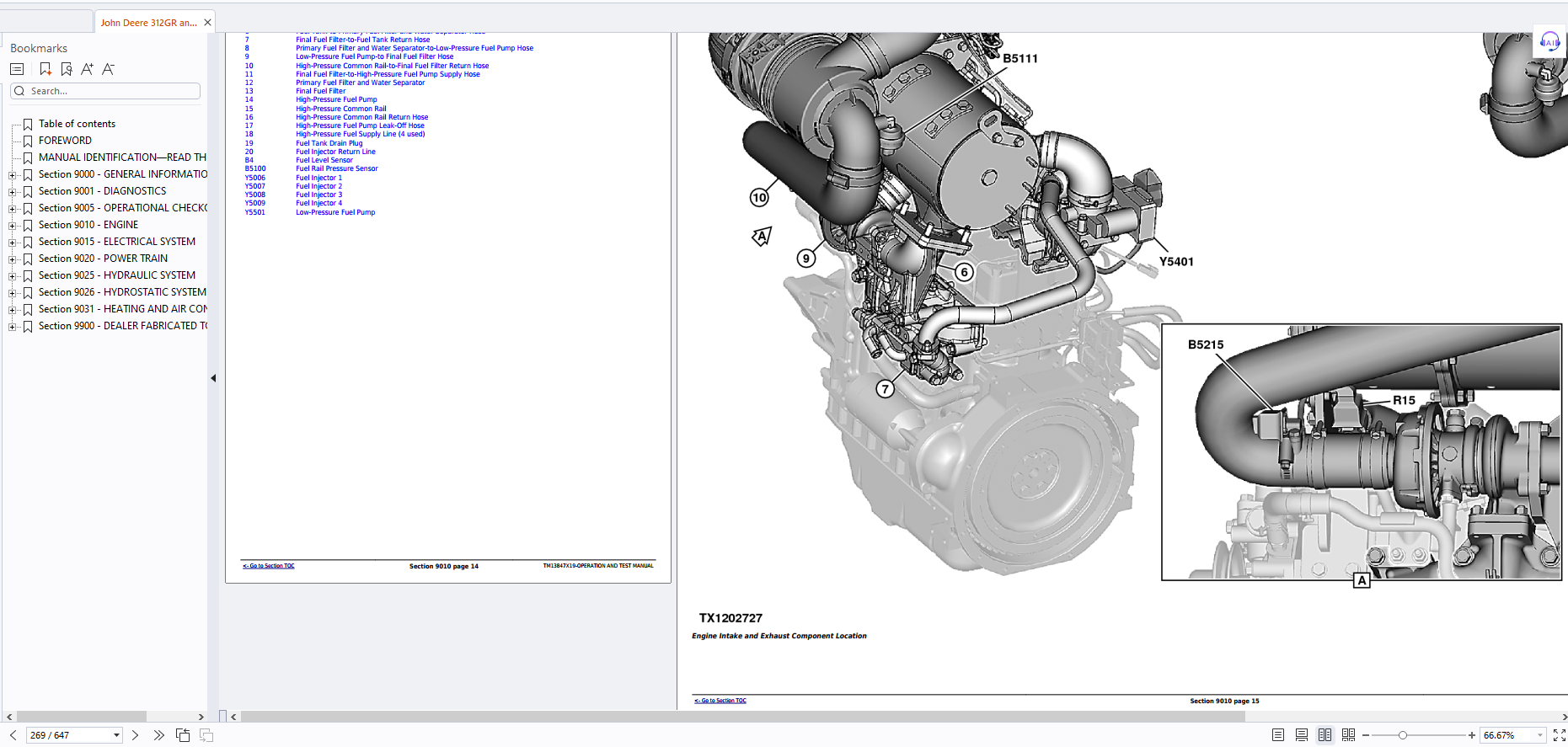Open the zoom percentage dropdown
Image resolution: width=1568 pixels, height=747 pixels.
[1540, 735]
